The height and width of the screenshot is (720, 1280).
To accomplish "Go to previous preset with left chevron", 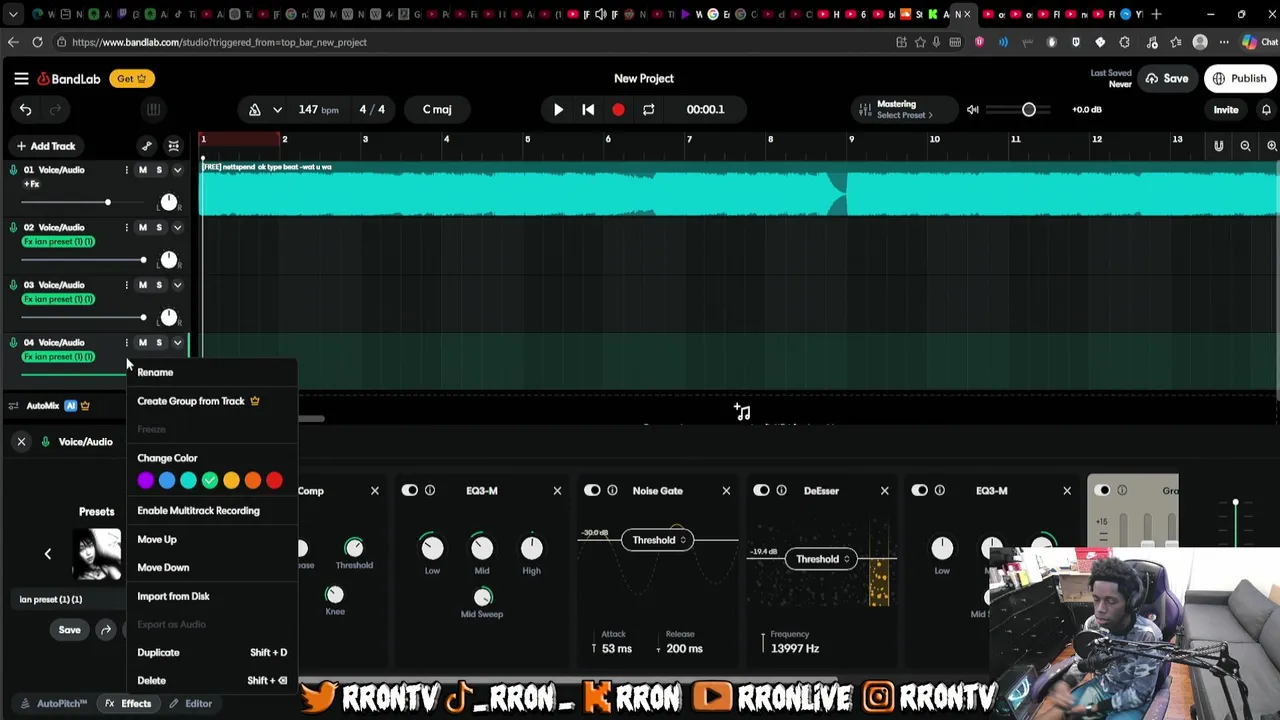I will pos(47,554).
